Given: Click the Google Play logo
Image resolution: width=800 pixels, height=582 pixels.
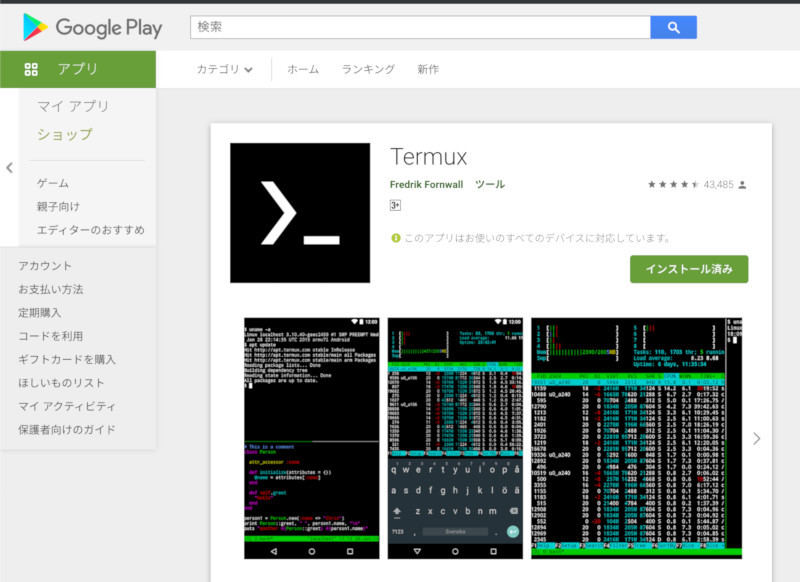Looking at the screenshot, I should click(x=92, y=28).
